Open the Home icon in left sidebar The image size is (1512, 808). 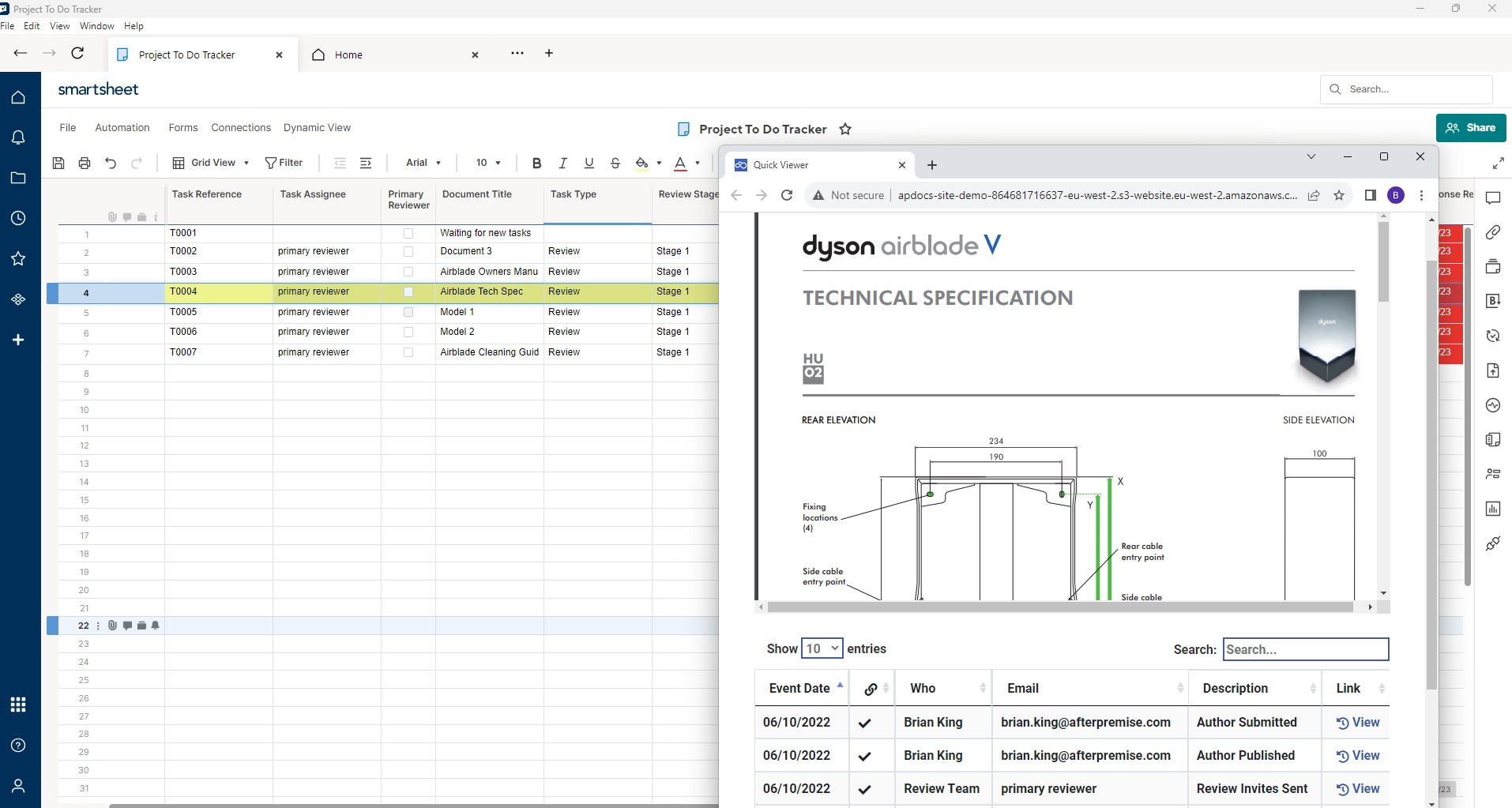coord(18,97)
